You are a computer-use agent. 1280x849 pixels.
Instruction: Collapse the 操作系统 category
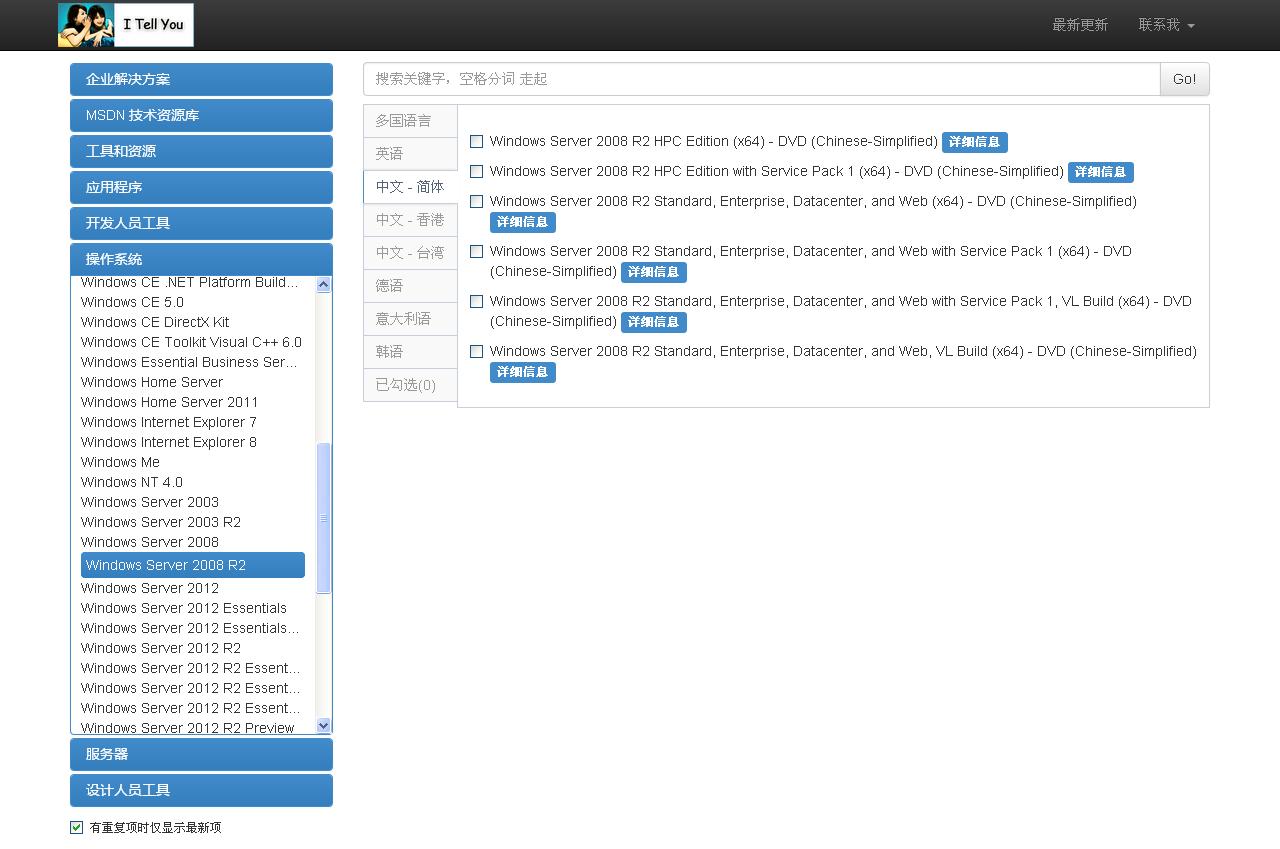(201, 259)
